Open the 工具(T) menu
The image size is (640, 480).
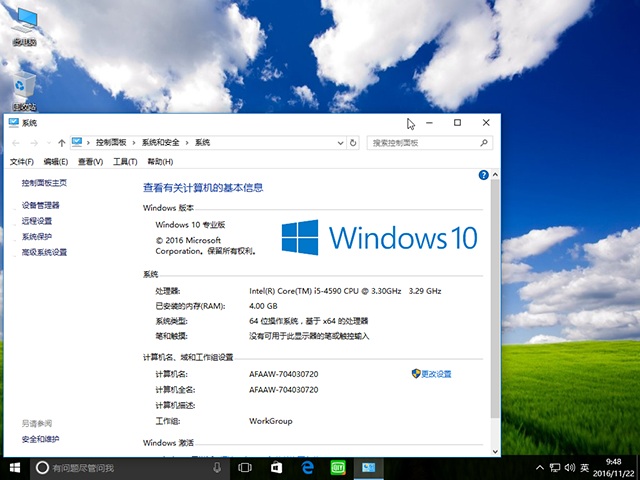pyautogui.click(x=125, y=162)
